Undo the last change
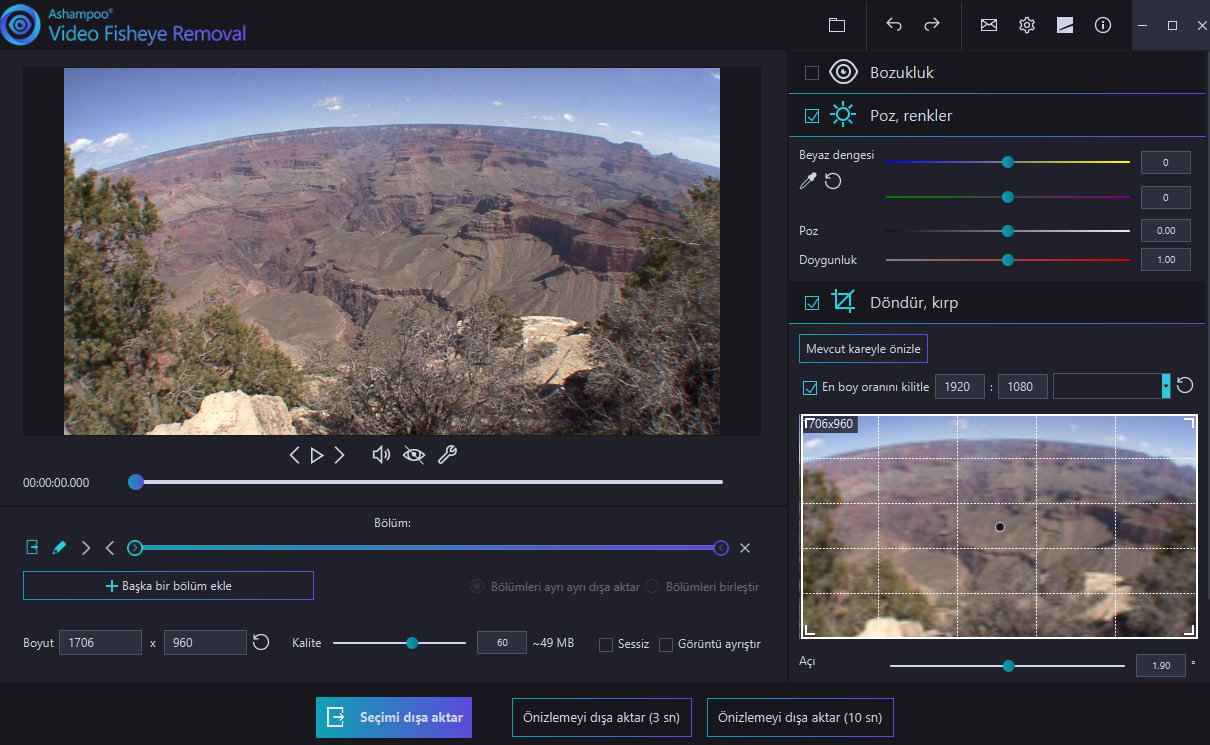 point(894,25)
